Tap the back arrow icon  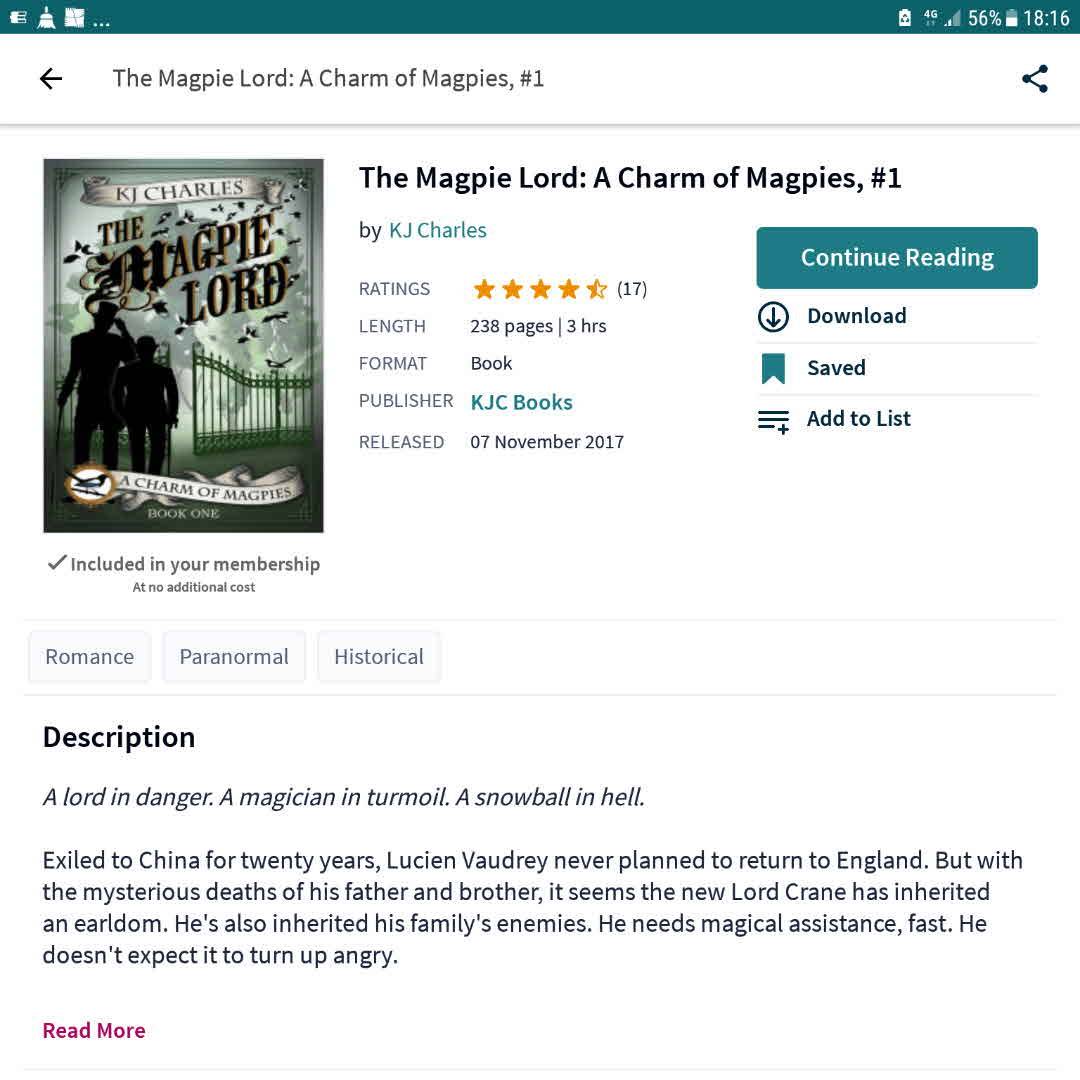[x=51, y=79]
